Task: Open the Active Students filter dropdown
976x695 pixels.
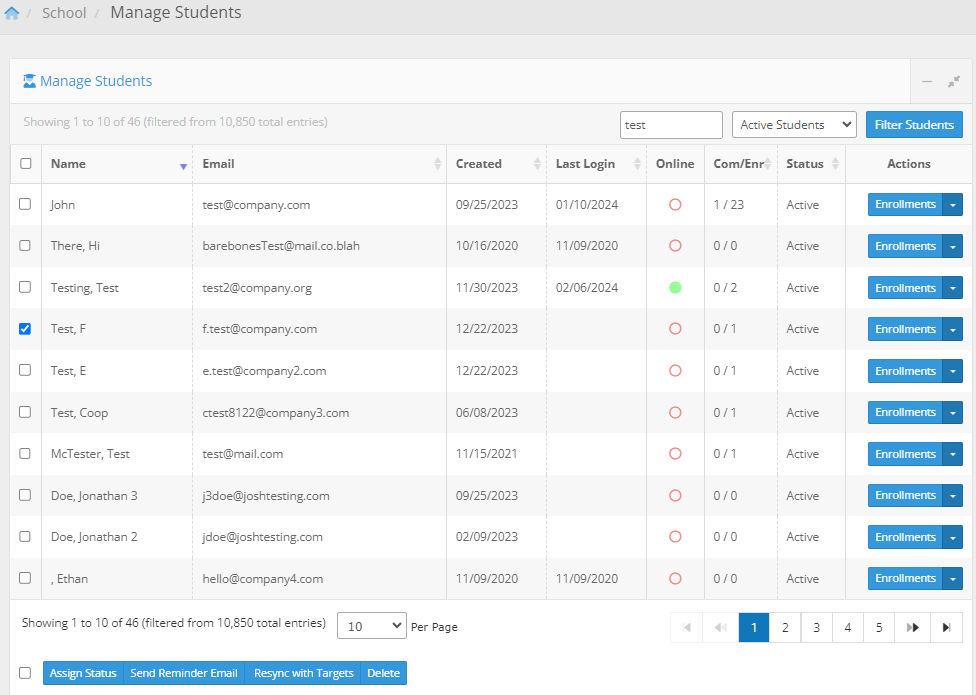Action: pos(794,124)
